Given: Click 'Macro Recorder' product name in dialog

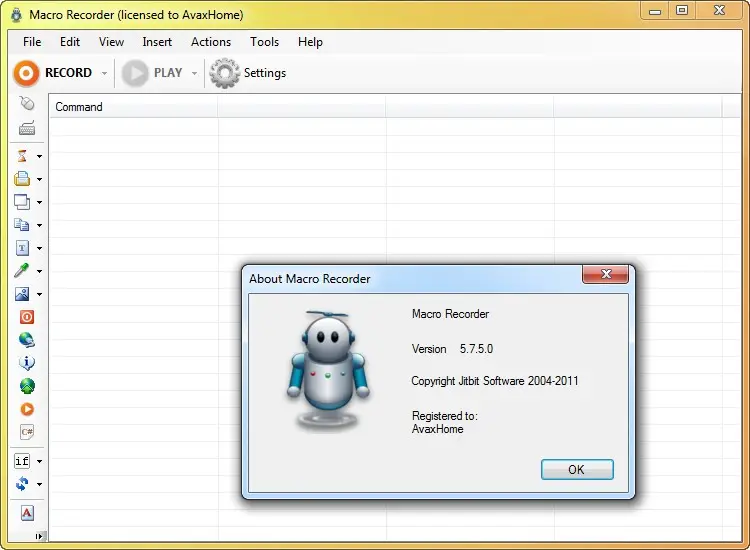Looking at the screenshot, I should click(x=451, y=314).
